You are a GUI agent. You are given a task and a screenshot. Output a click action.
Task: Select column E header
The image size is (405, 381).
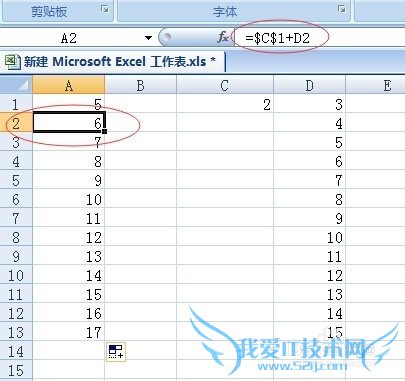(375, 85)
